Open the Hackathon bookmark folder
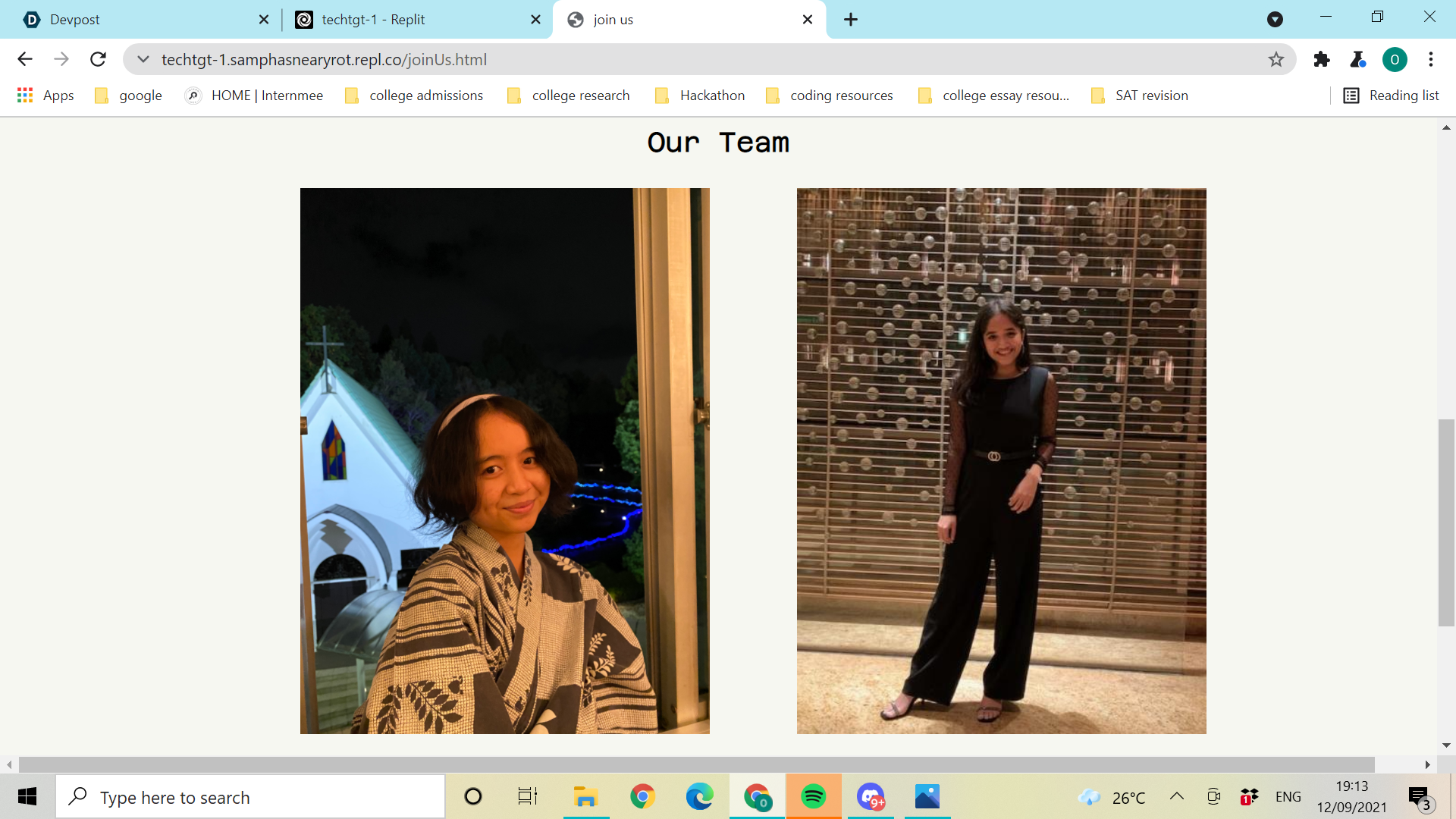This screenshot has height=819, width=1456. tap(700, 96)
